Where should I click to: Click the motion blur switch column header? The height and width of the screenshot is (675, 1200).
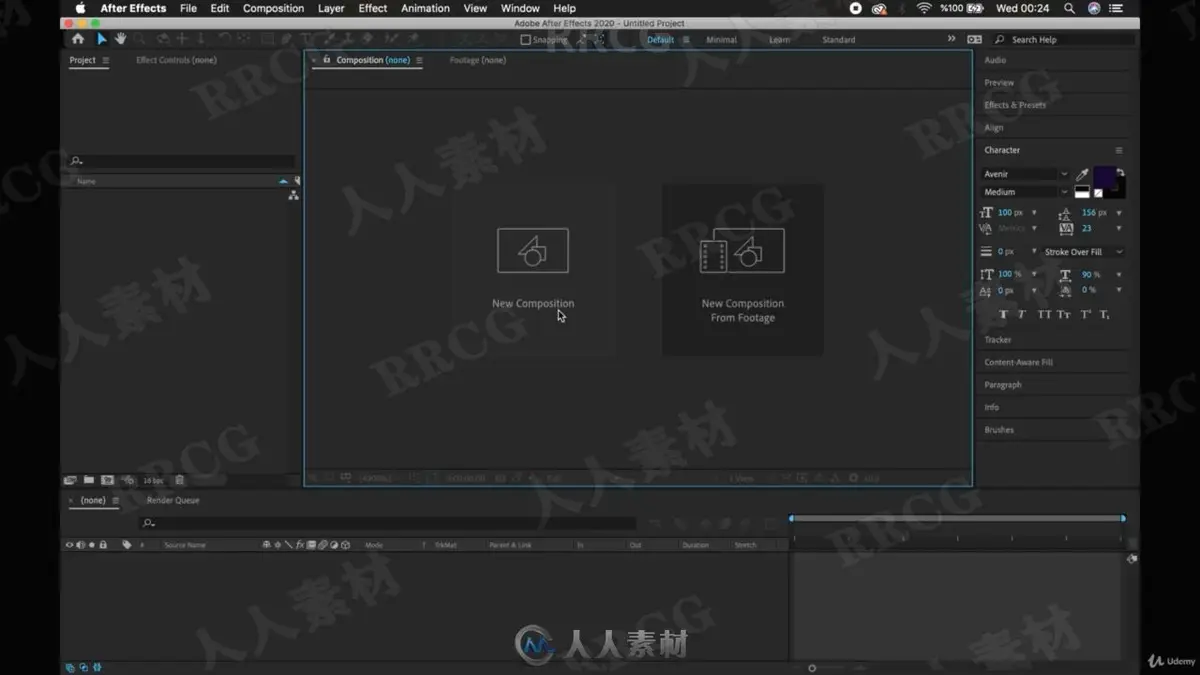click(323, 545)
